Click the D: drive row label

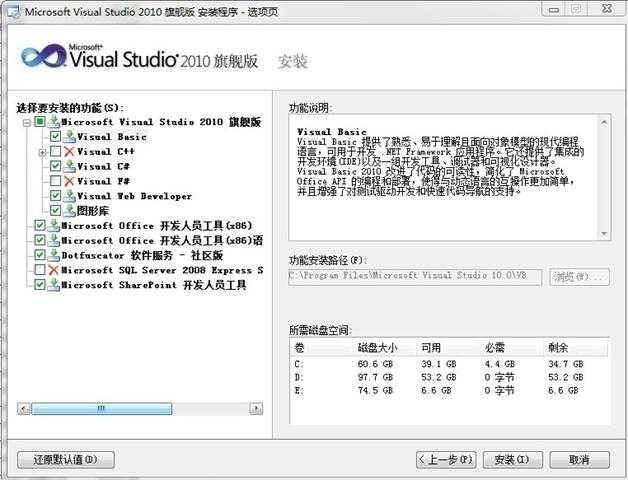(x=299, y=377)
